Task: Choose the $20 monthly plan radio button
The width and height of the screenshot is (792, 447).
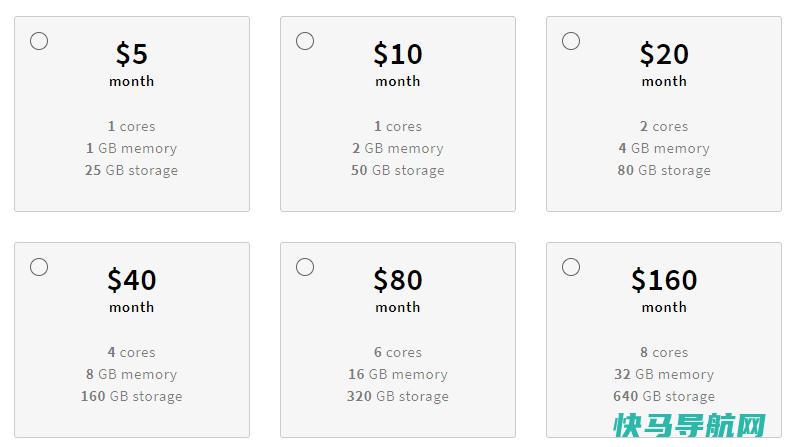Action: click(571, 41)
